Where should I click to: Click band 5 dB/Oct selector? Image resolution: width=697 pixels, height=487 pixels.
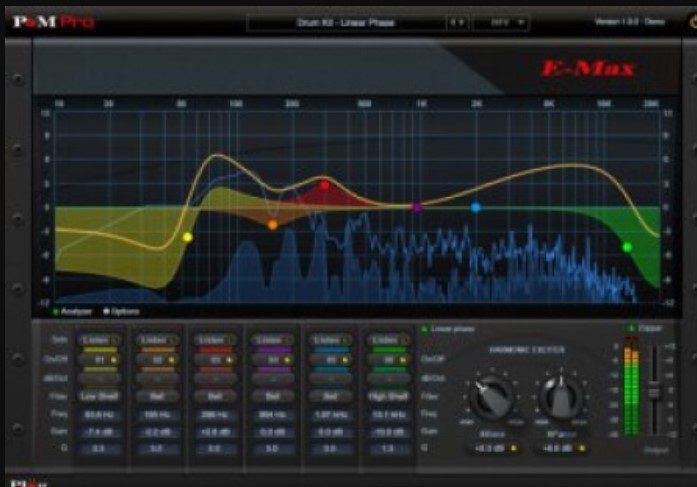pyautogui.click(x=331, y=379)
